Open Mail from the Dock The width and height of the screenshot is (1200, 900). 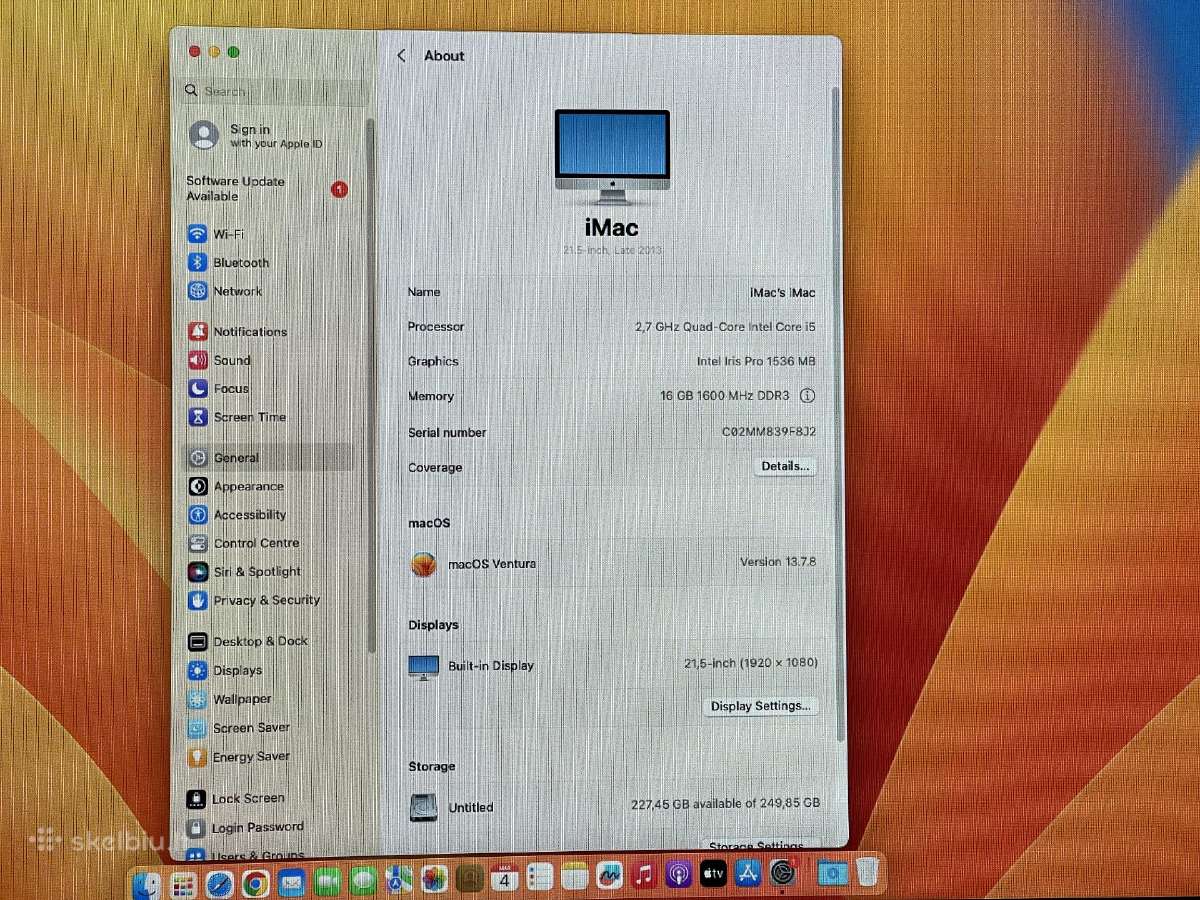291,882
